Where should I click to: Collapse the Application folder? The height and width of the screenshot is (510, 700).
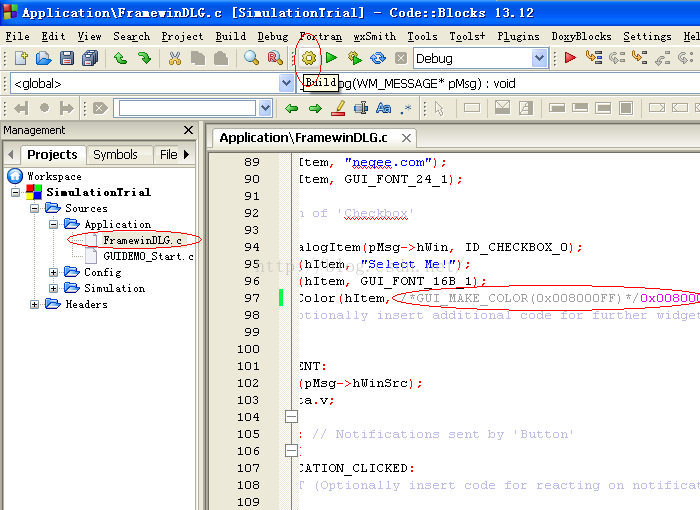click(54, 224)
